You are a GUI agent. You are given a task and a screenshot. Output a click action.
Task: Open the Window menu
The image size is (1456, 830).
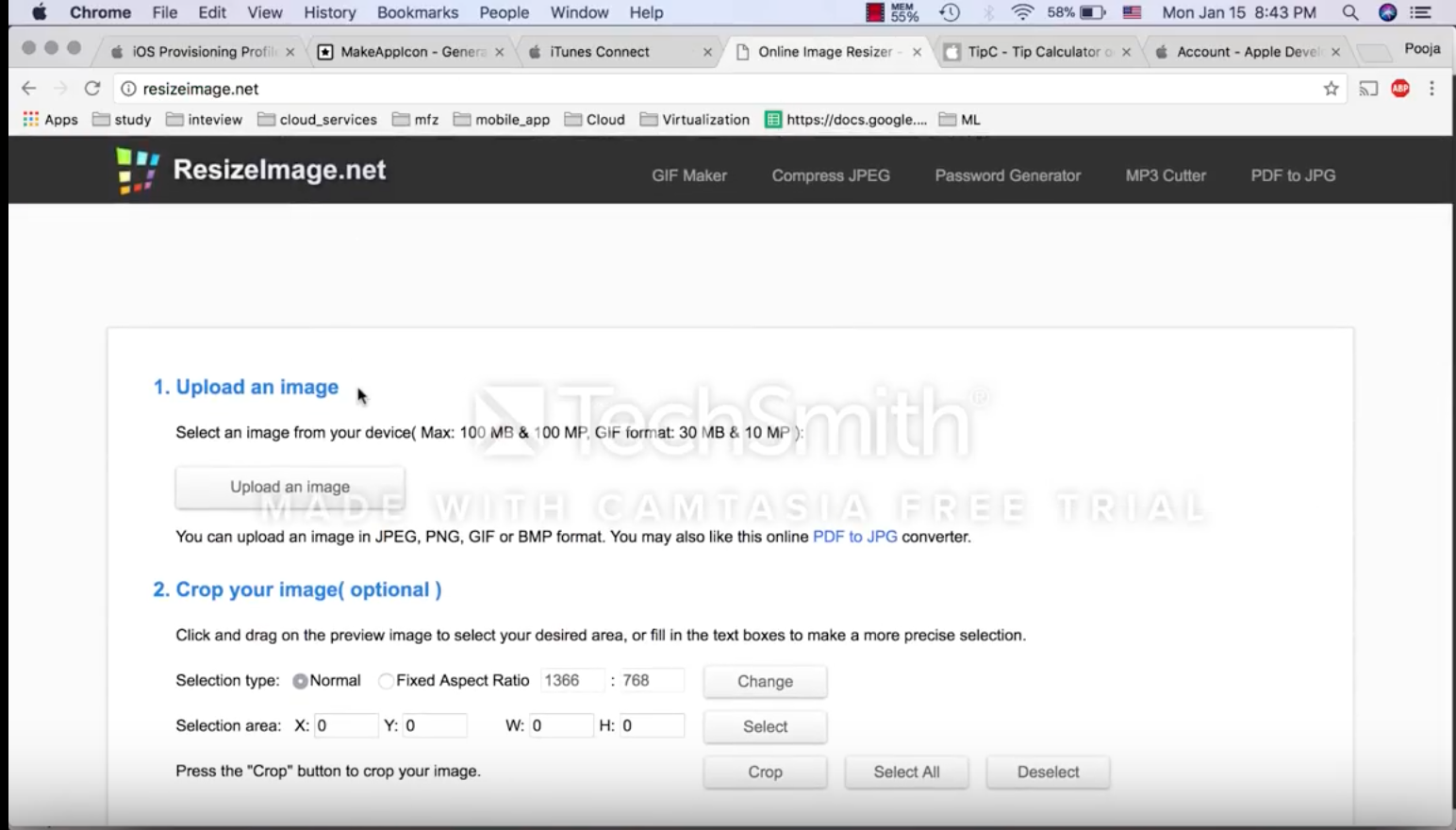[x=579, y=12]
